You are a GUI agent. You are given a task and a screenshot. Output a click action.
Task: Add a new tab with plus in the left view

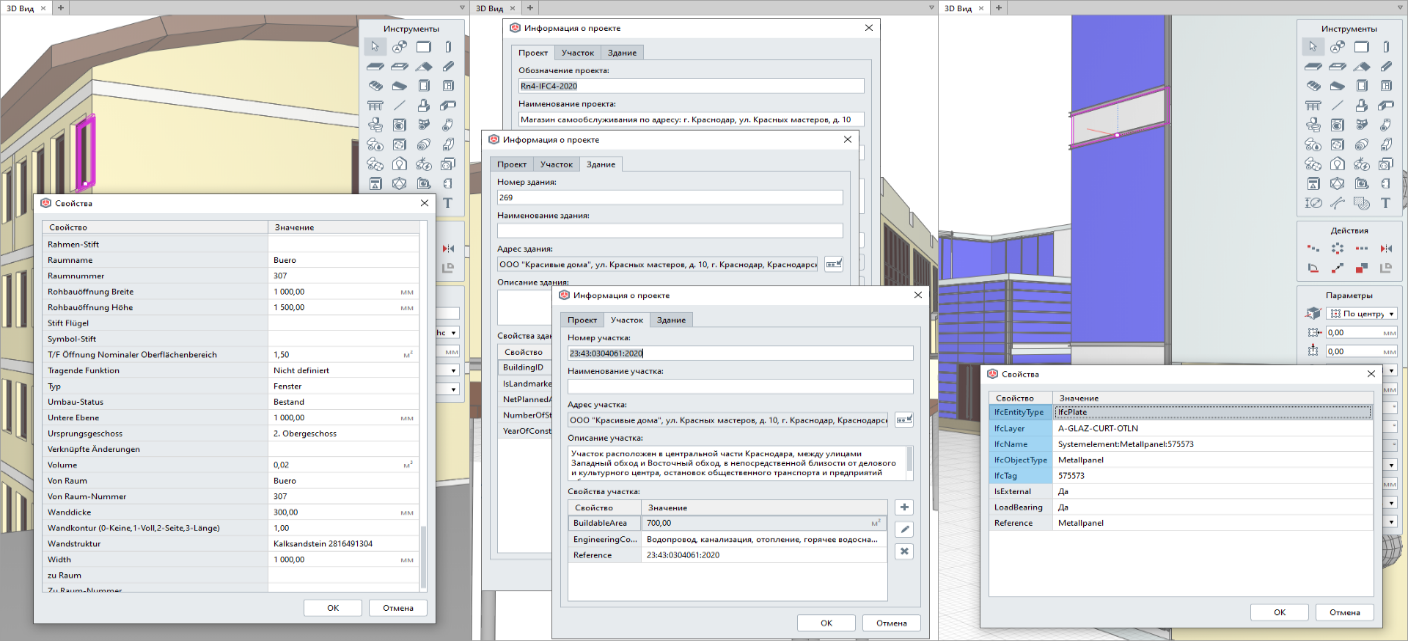click(x=61, y=7)
